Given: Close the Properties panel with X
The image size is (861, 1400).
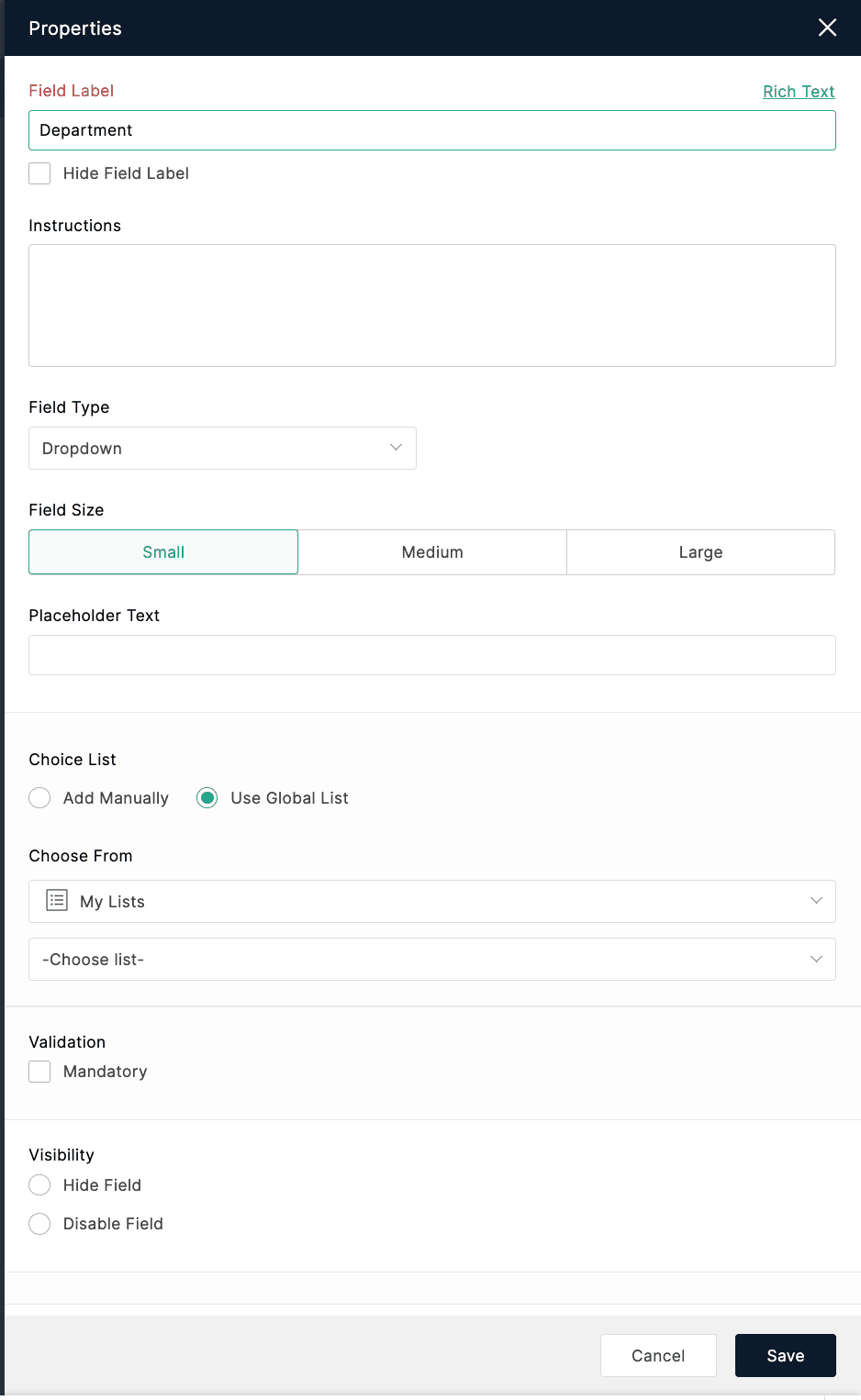Looking at the screenshot, I should pyautogui.click(x=827, y=28).
